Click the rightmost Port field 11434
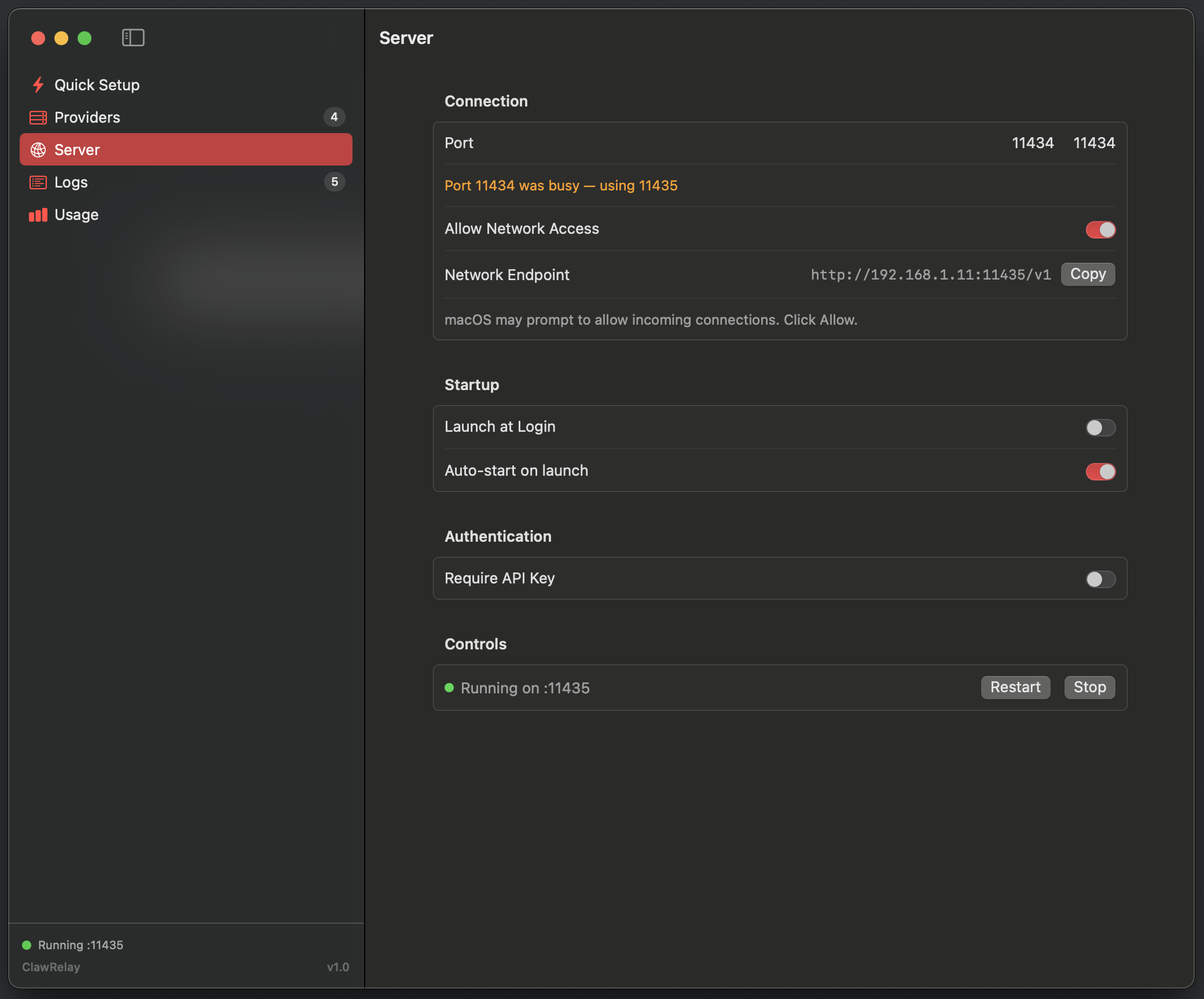The height and width of the screenshot is (999, 1204). (1094, 143)
